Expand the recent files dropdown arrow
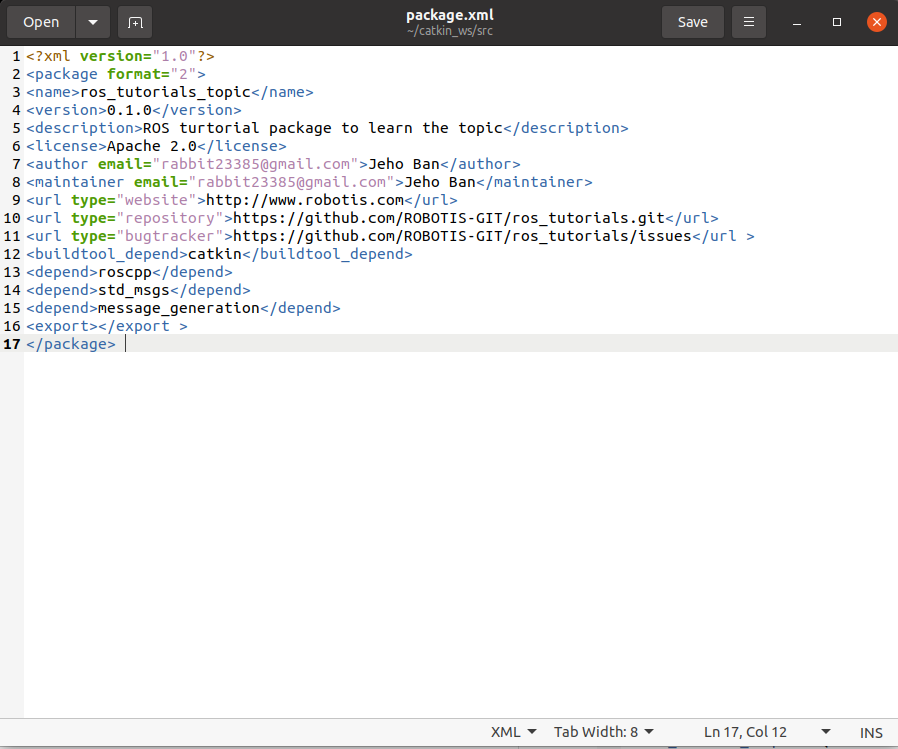Viewport: 898px width, 749px height. (93, 22)
